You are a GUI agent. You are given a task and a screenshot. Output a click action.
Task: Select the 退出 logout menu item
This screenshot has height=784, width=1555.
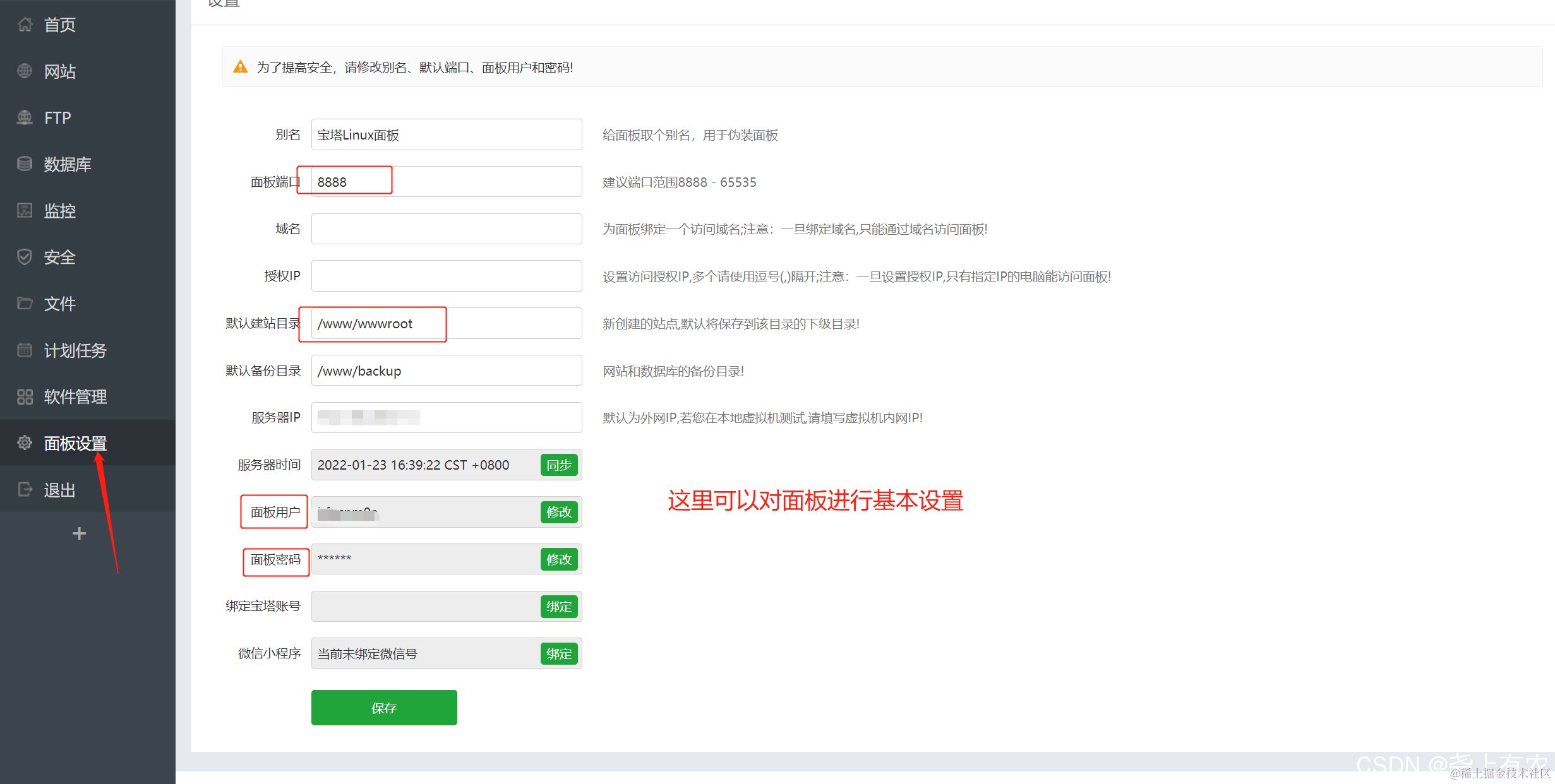click(60, 490)
